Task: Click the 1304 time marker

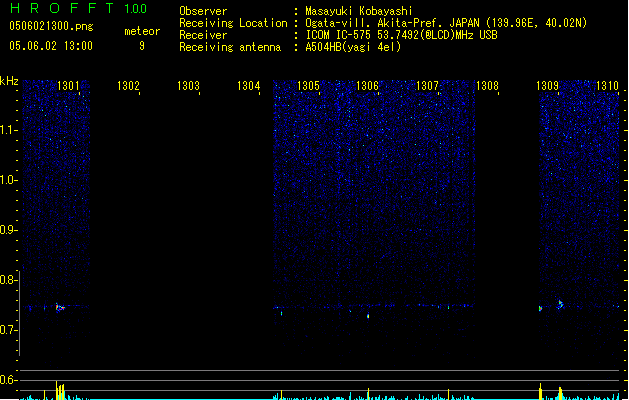Action: 248,86
